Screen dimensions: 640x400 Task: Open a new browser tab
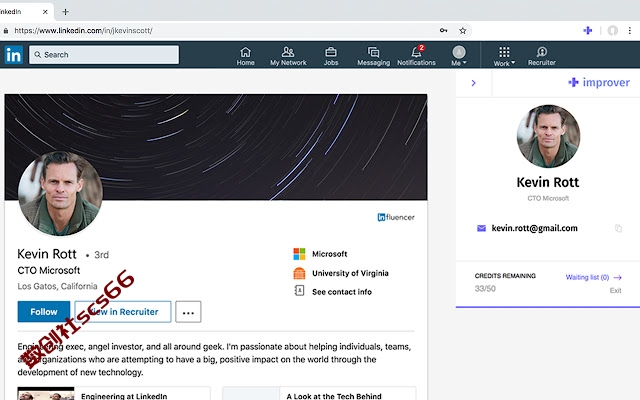65,12
